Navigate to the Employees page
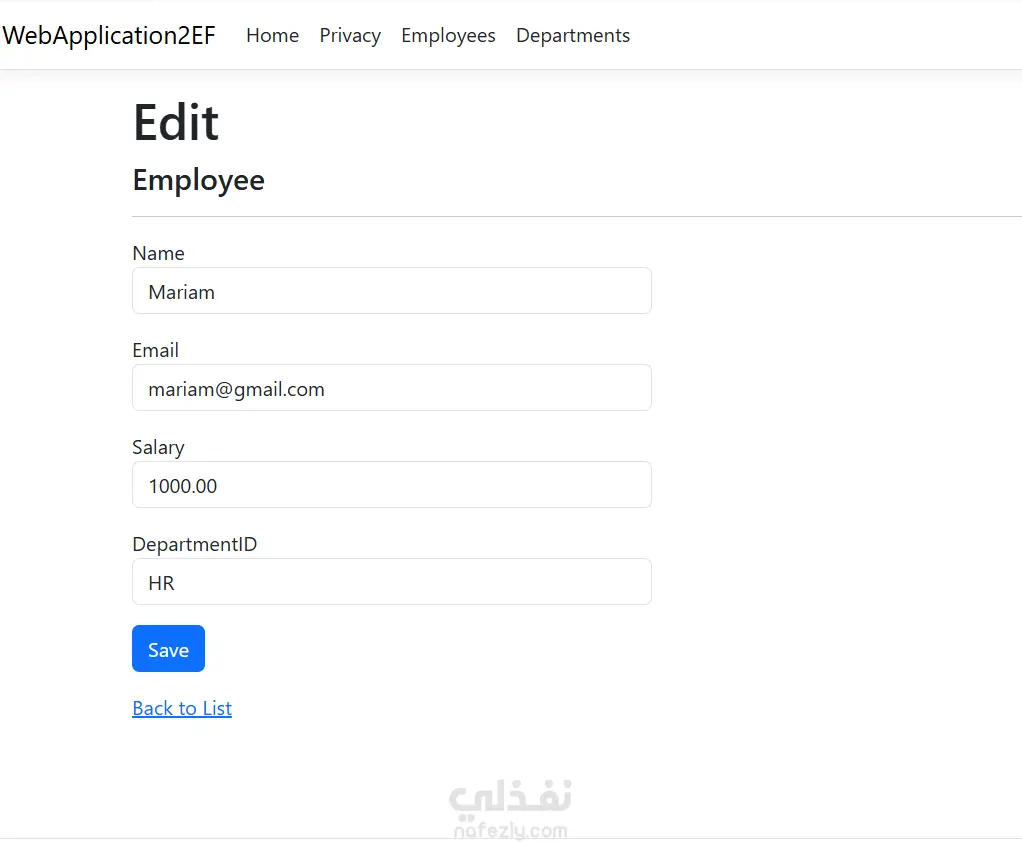 click(x=448, y=35)
